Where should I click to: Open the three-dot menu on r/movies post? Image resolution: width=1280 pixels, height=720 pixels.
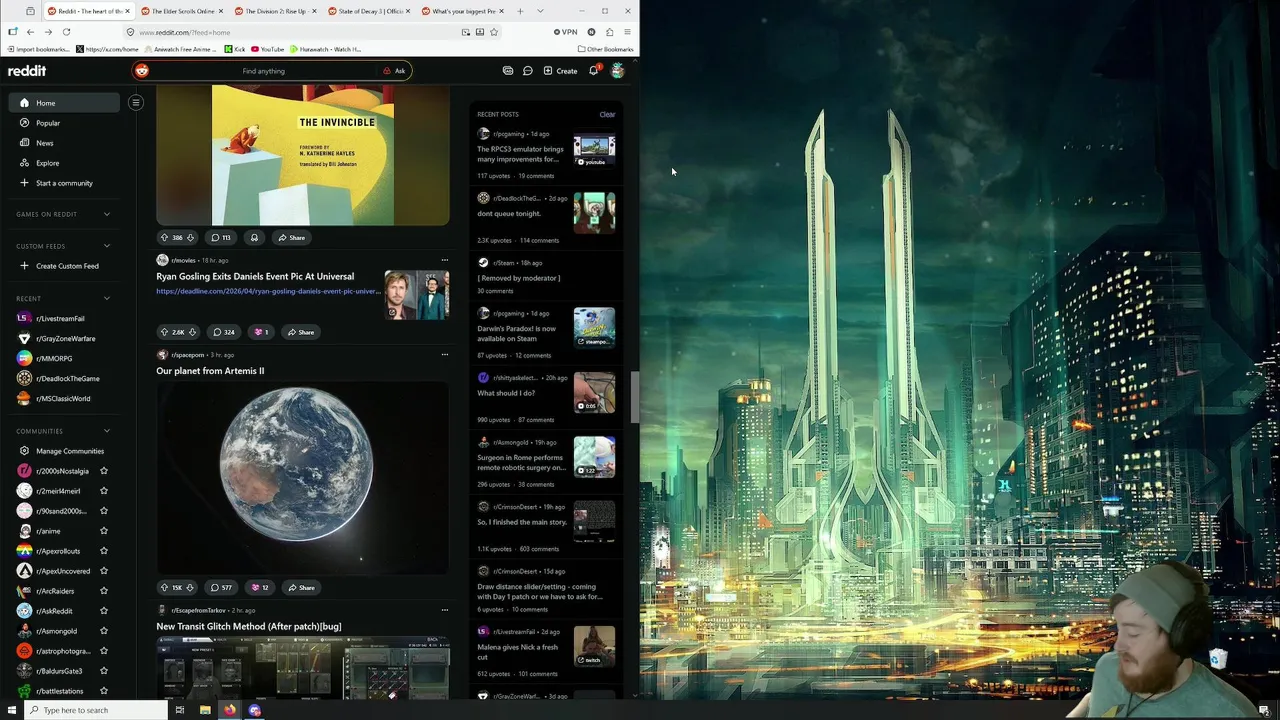coord(445,260)
